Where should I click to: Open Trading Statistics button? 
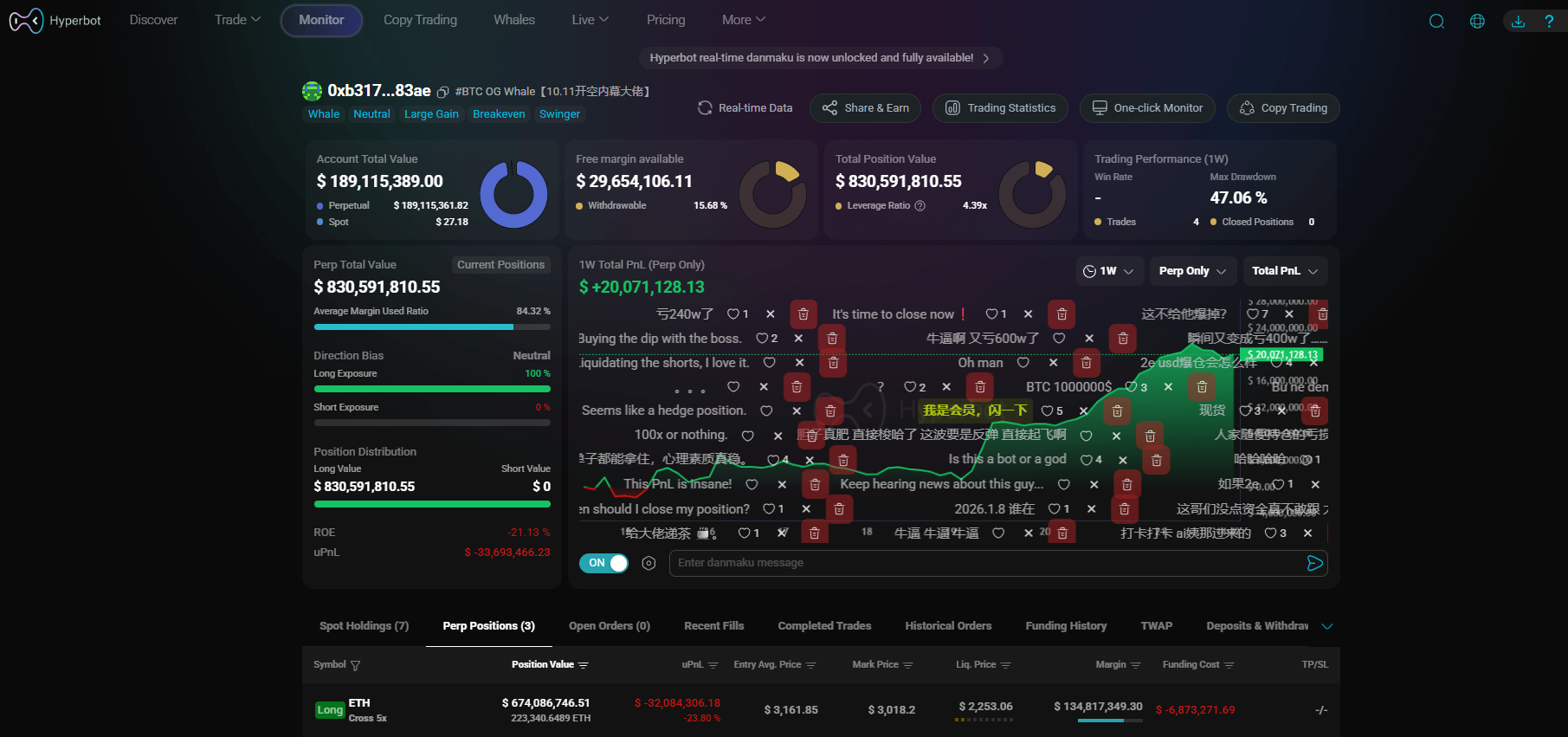pos(1000,108)
